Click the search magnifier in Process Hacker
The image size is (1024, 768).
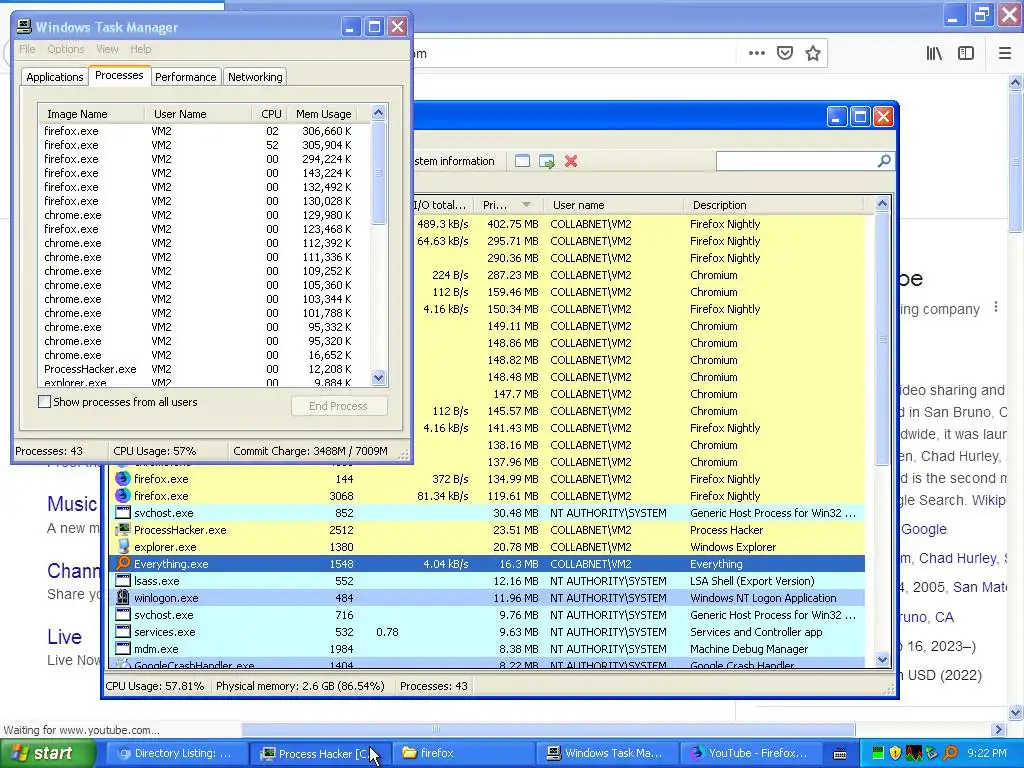(x=884, y=161)
